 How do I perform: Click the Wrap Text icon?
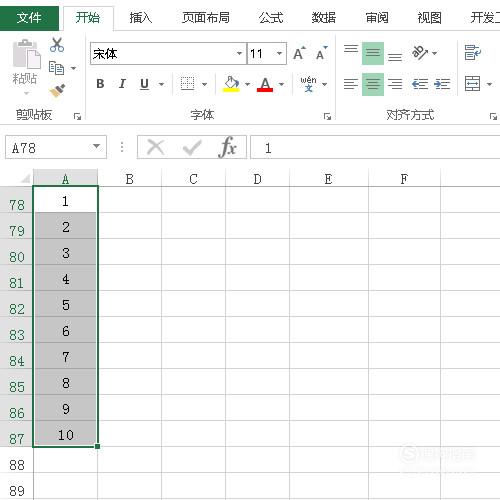[x=472, y=53]
